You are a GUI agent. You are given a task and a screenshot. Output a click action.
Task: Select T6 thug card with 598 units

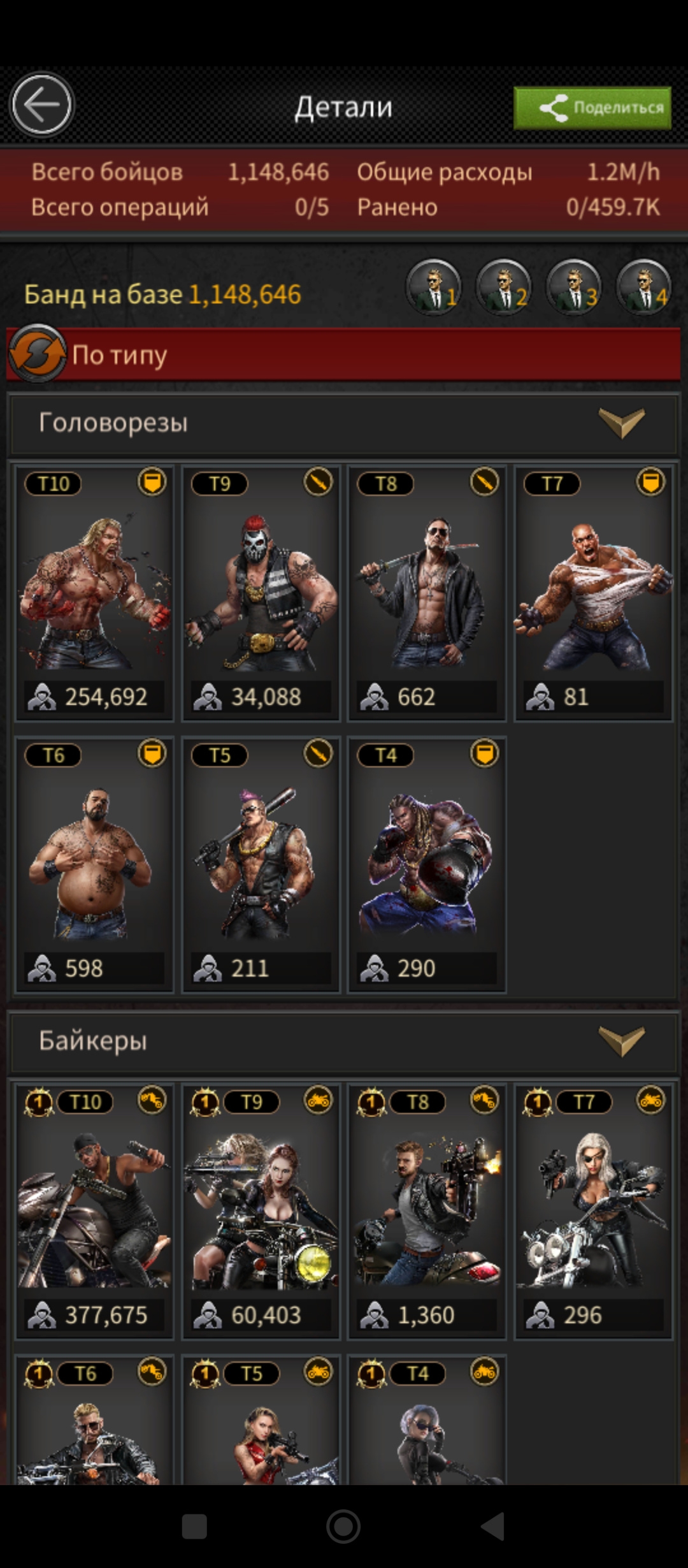coord(94,865)
